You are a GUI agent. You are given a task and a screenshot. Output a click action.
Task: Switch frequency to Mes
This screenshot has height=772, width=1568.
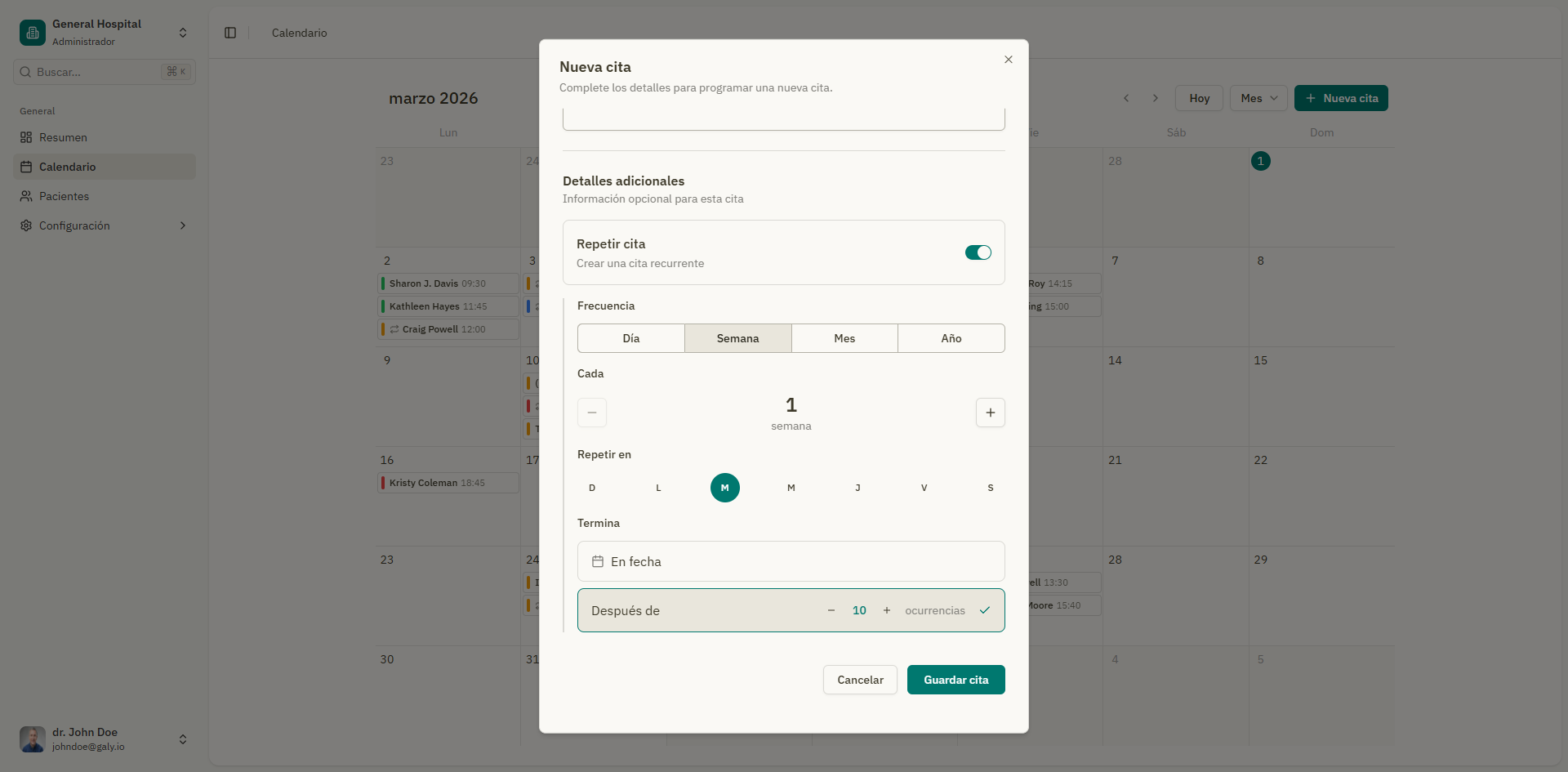(844, 337)
